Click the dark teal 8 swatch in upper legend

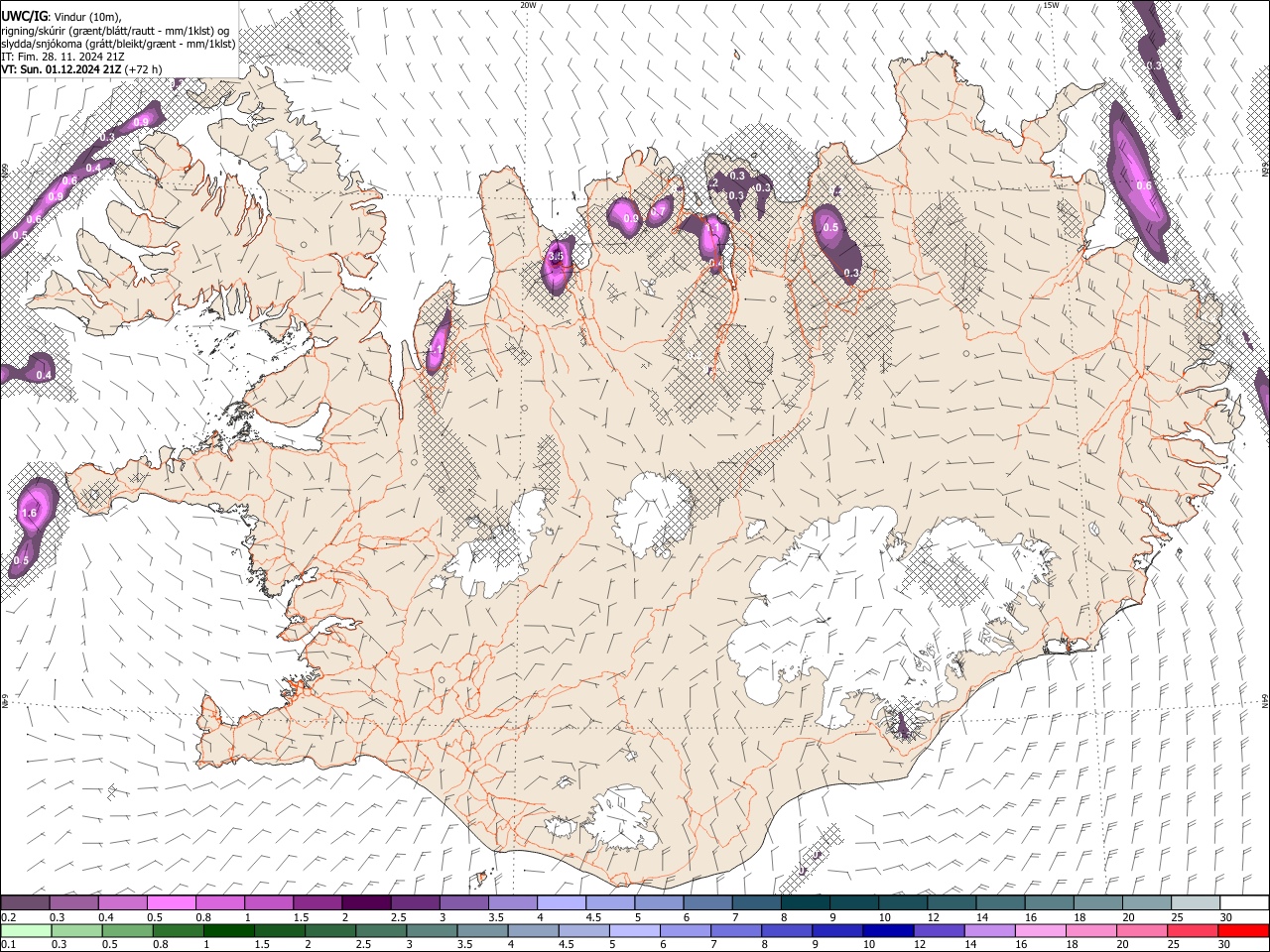click(x=805, y=902)
